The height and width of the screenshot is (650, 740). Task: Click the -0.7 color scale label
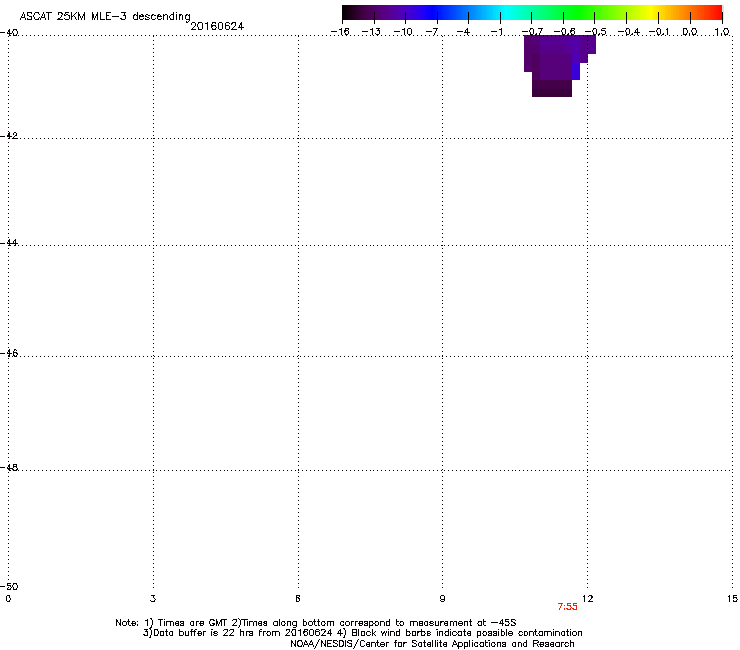point(532,32)
